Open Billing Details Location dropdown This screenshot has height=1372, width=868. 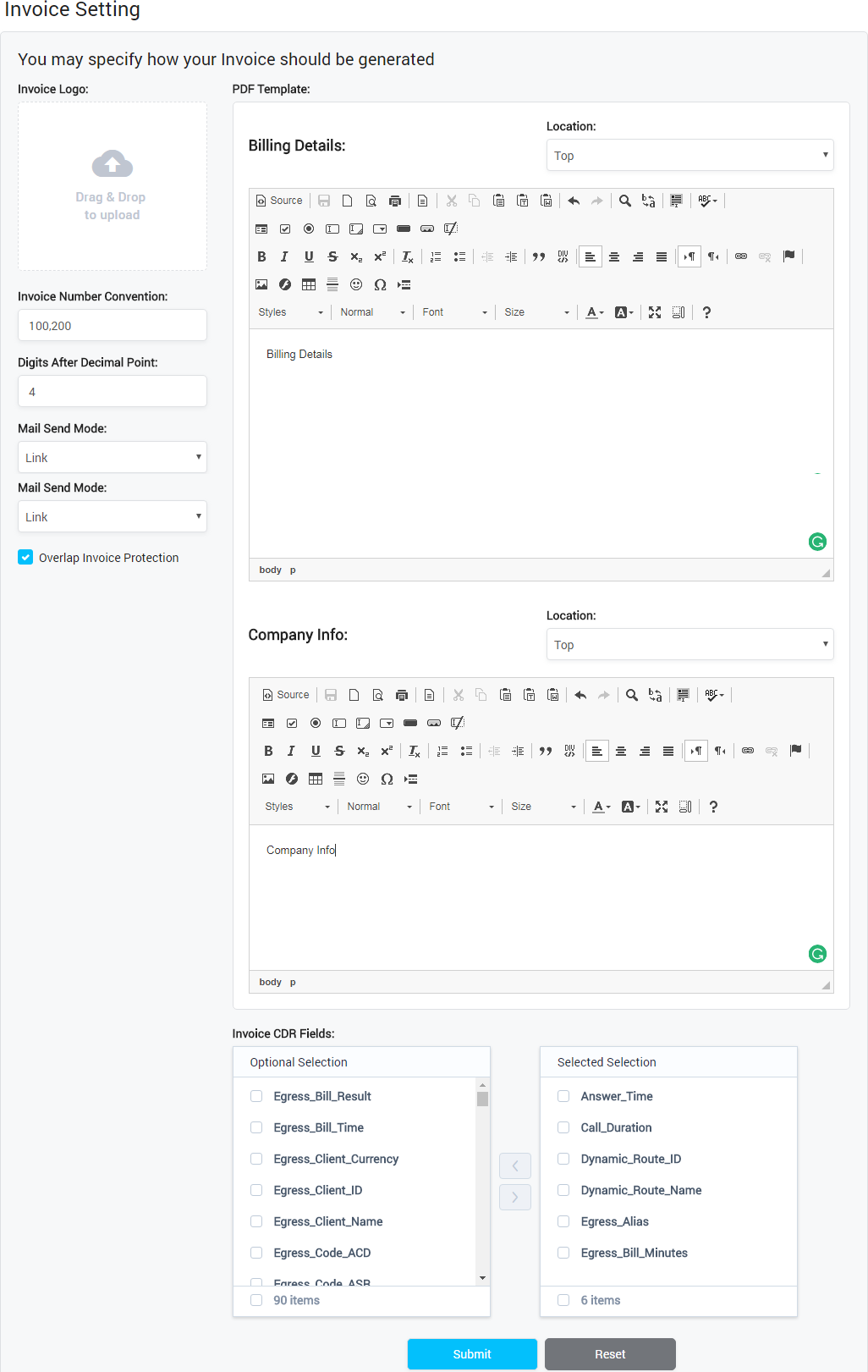[x=690, y=155]
